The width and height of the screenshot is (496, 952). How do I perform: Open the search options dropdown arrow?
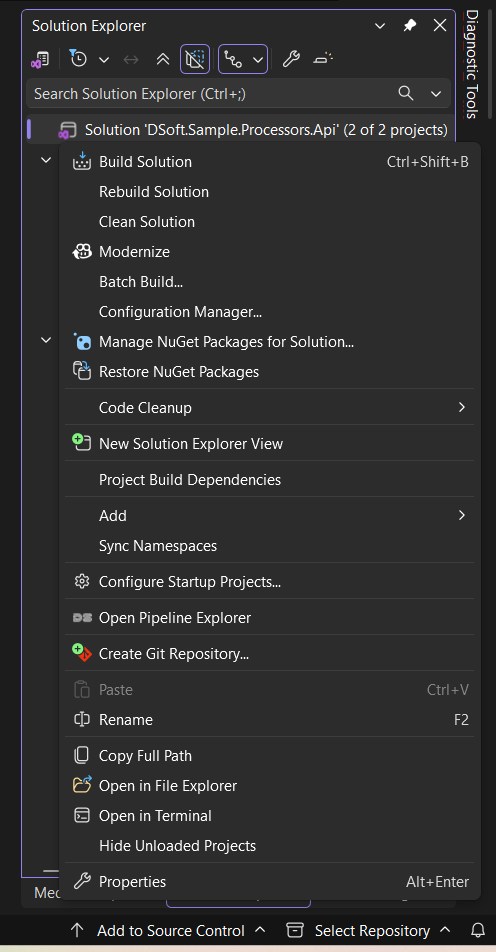(x=436, y=94)
